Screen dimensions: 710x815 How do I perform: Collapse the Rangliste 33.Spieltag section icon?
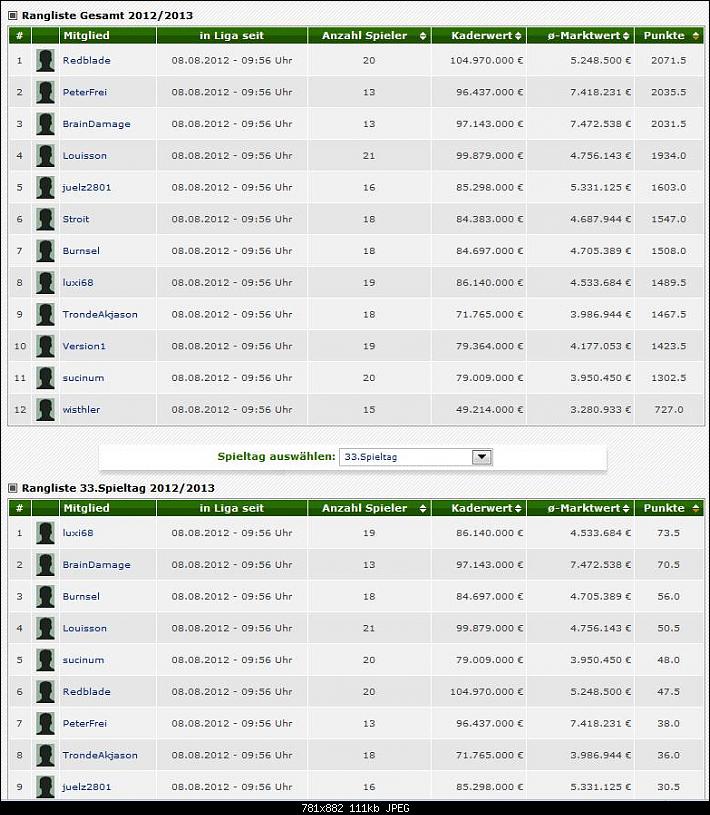[13, 488]
